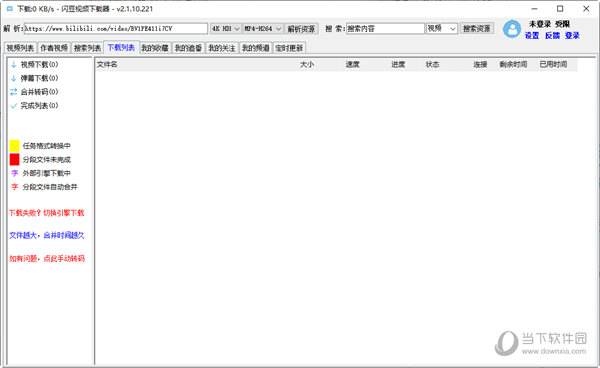Select the 下载列表 tab
Screen dimensions: 600x368
(121, 47)
